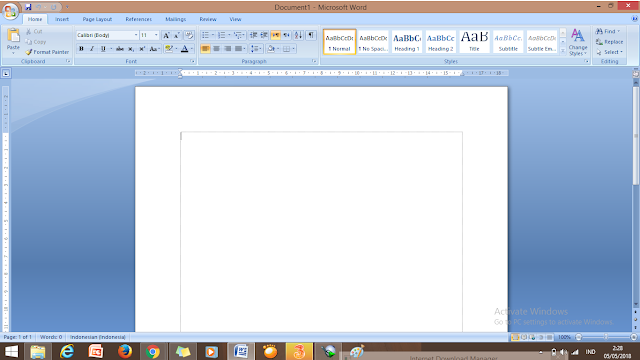Switch to the Review tab
Viewport: 640px width, 360px height.
[x=208, y=19]
